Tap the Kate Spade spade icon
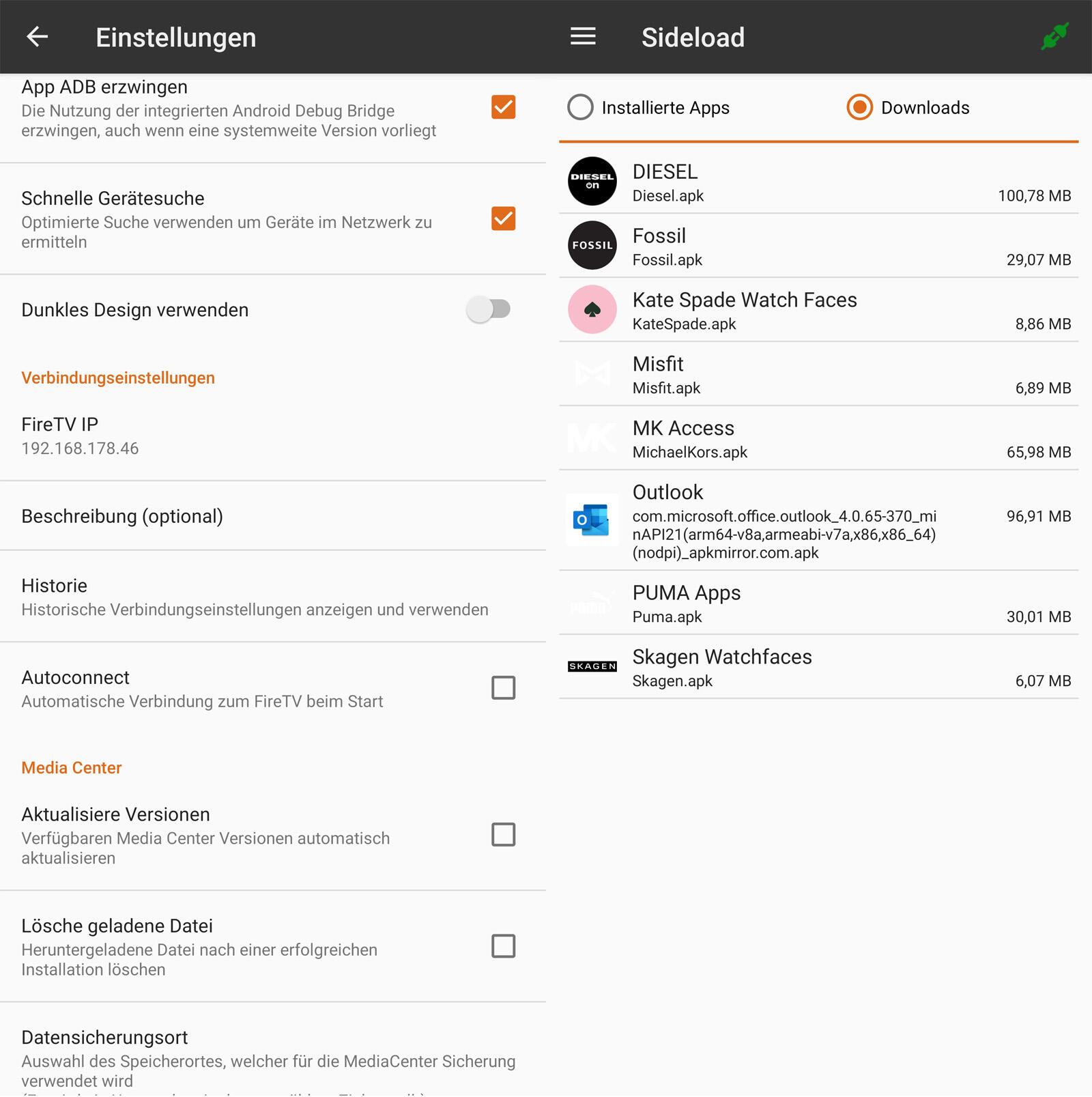 [x=592, y=310]
